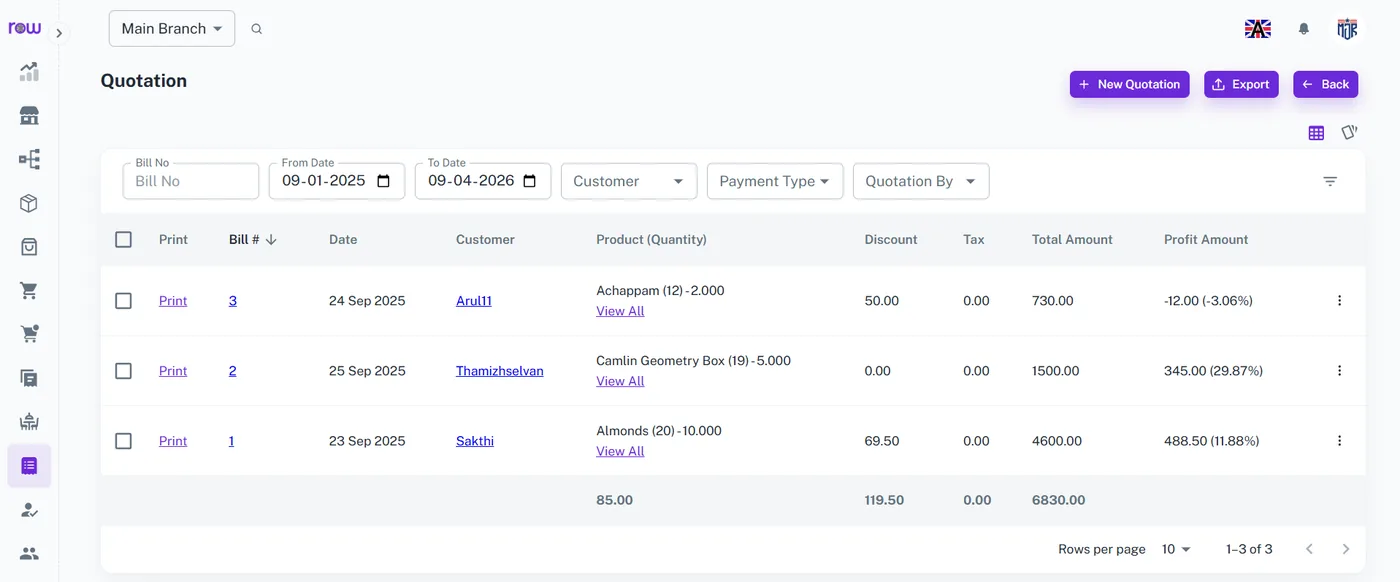Open the person-with-checkmark sidebar icon
The image size is (1400, 582).
(x=29, y=510)
